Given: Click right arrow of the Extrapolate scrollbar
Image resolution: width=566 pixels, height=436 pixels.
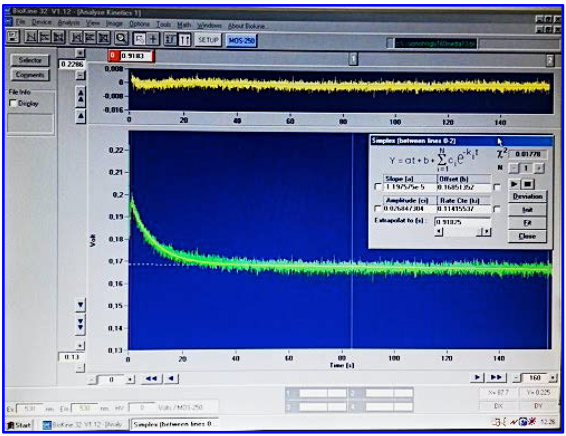Looking at the screenshot, I should click(x=487, y=231).
